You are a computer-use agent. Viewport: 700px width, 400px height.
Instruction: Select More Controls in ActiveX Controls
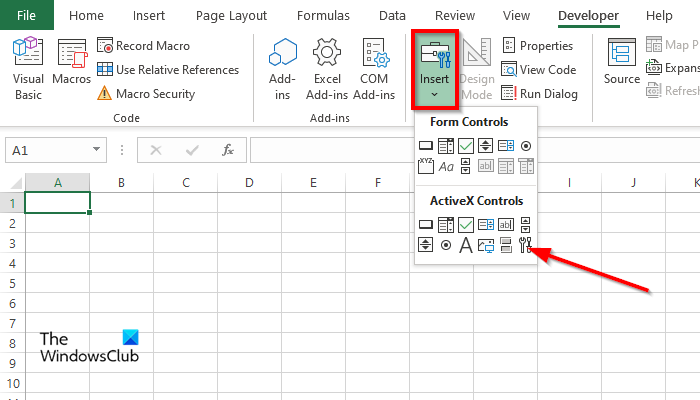[x=526, y=244]
